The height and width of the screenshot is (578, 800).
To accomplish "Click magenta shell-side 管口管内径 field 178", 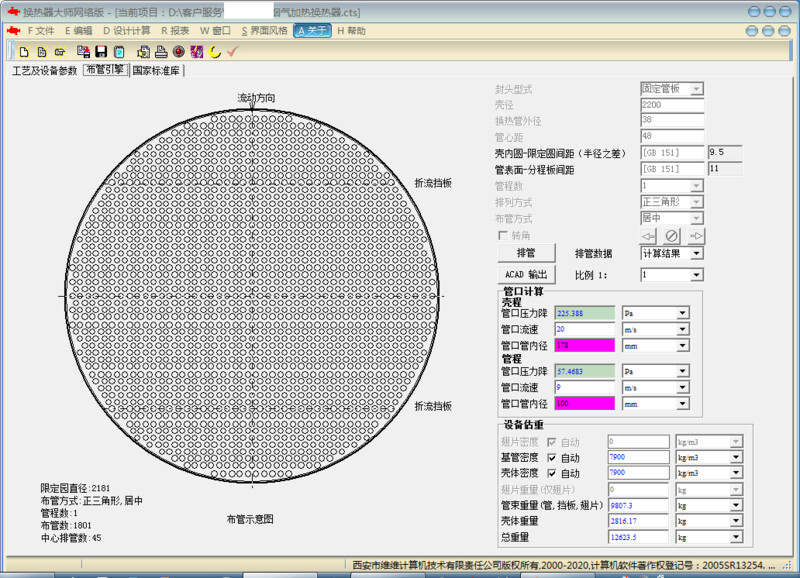I will [x=585, y=345].
